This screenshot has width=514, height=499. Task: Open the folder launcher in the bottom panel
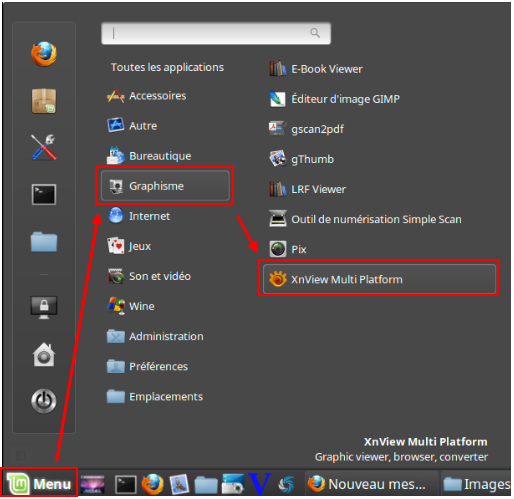tap(206, 484)
